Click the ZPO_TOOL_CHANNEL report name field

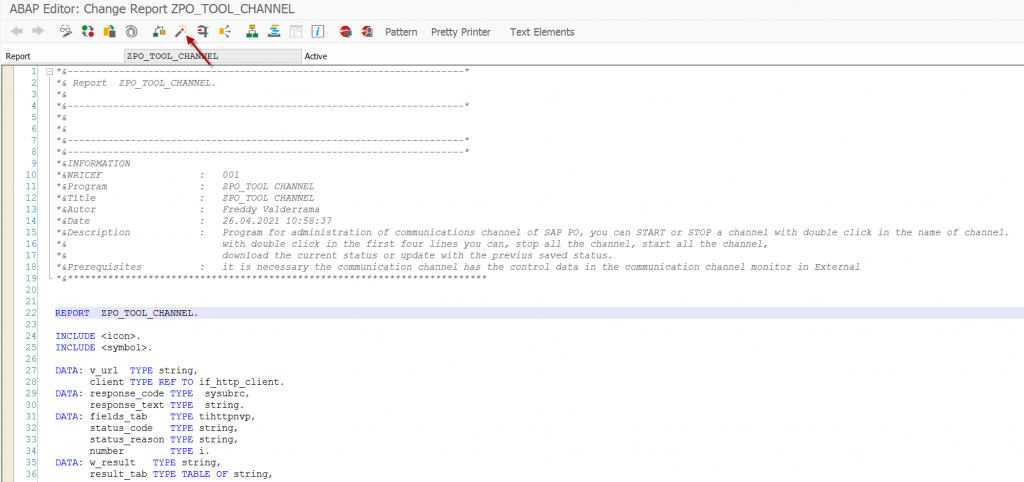[213, 56]
